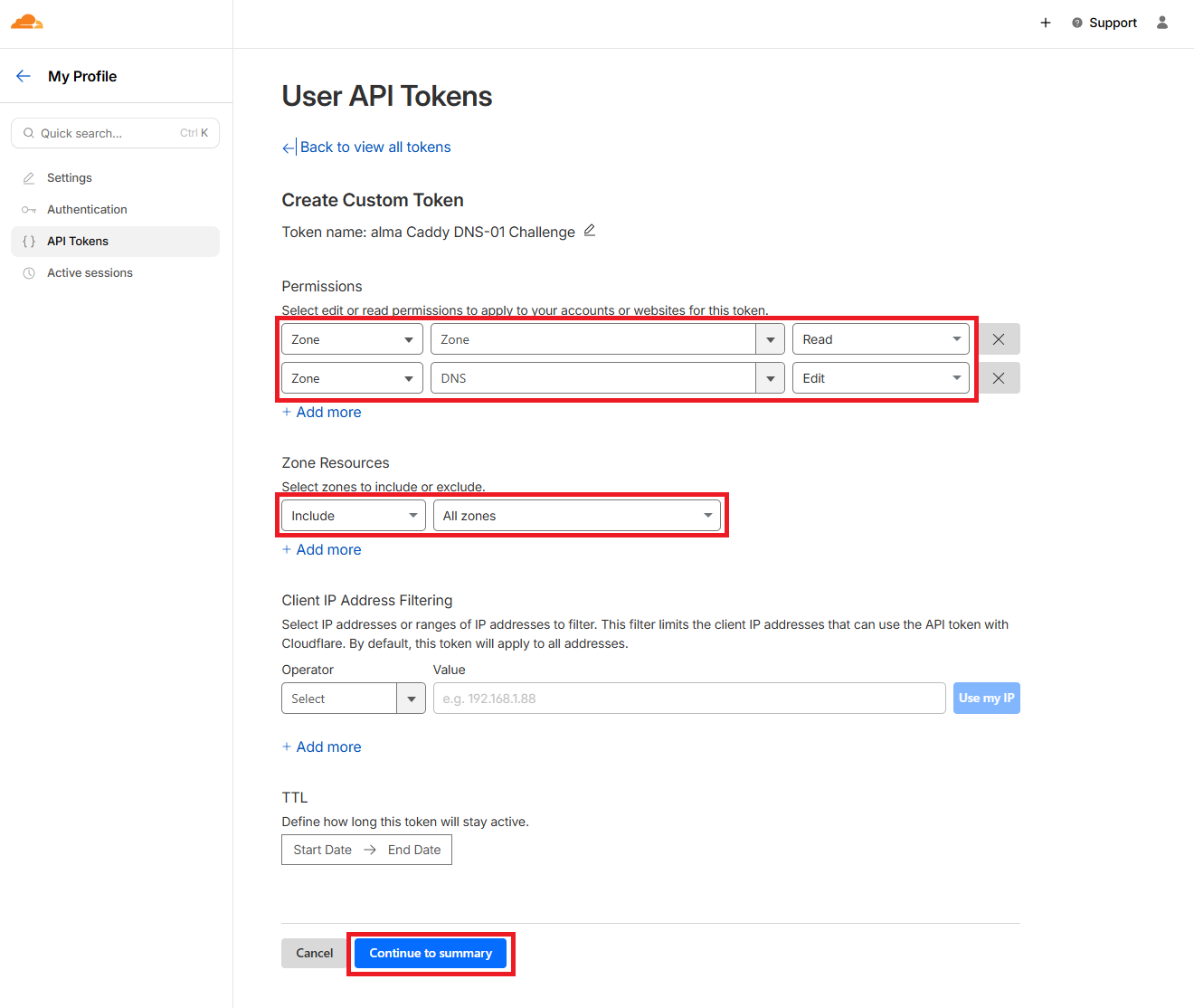Image resolution: width=1194 pixels, height=1008 pixels.
Task: Open the Include zone resources dropdown
Action: [353, 516]
